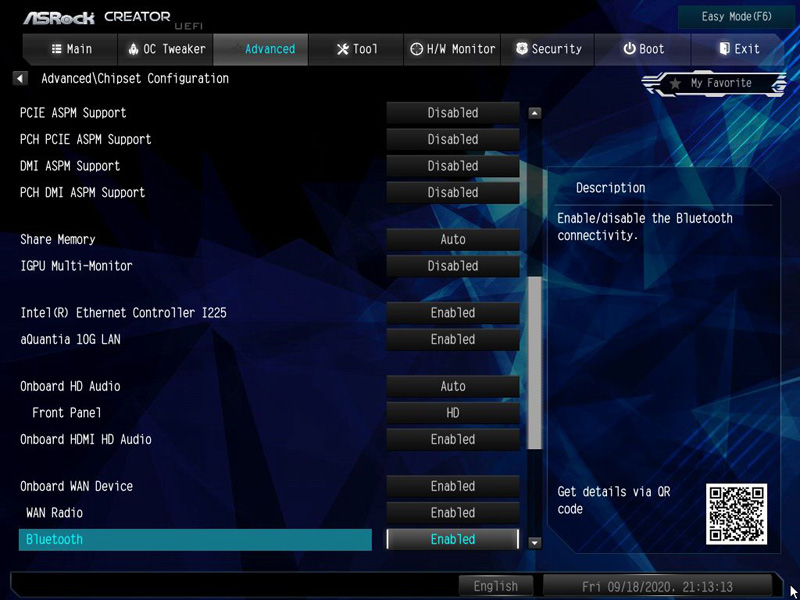Open PCH DMI ASPM Support options
Screen dimensions: 800x600
click(x=453, y=192)
